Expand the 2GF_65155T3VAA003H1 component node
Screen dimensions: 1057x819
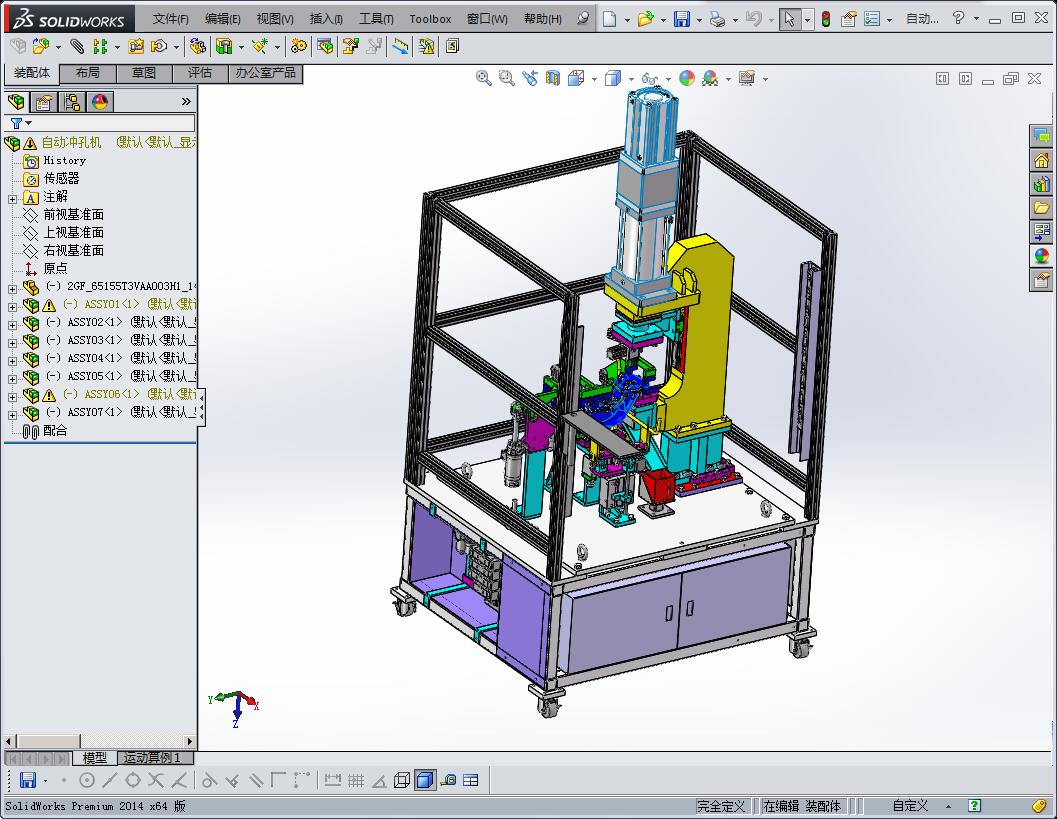tap(12, 289)
